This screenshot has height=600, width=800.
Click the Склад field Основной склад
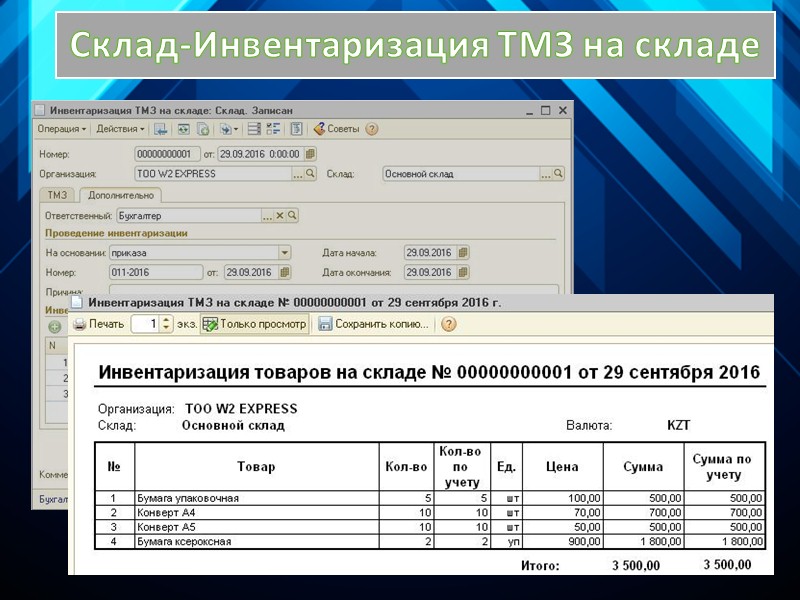[461, 174]
